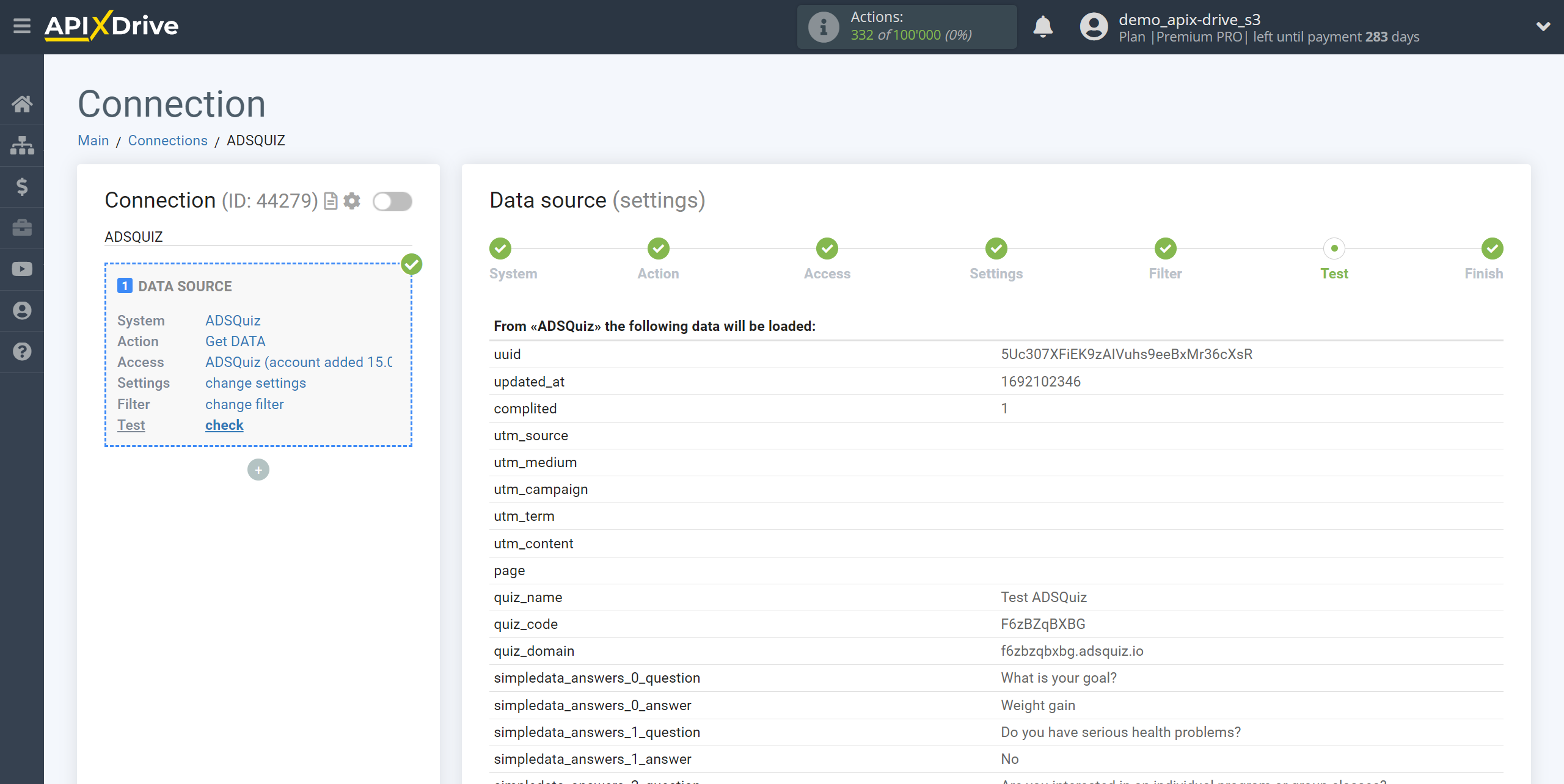Open profile icon in sidebar
The image size is (1564, 784).
coord(22,311)
